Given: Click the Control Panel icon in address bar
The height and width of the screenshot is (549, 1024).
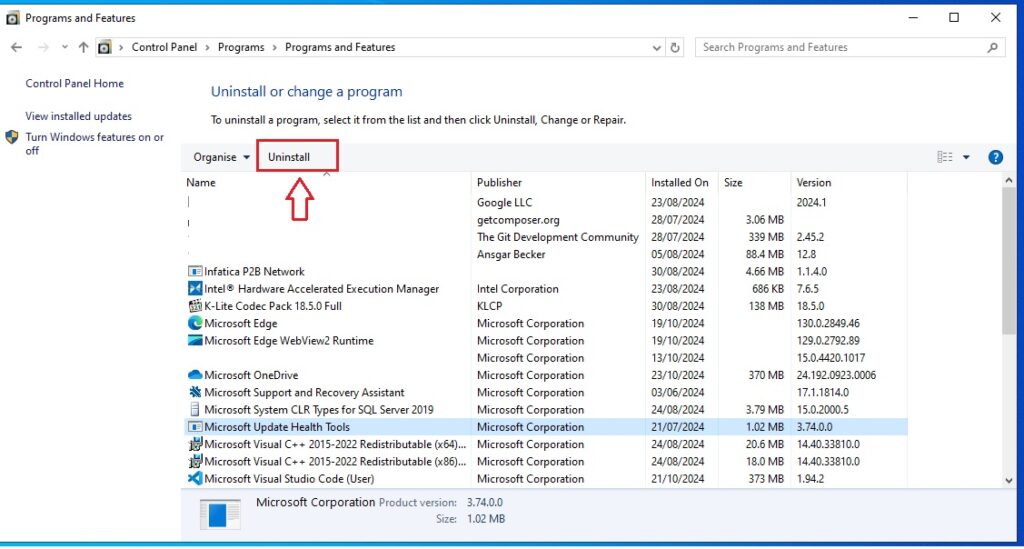Looking at the screenshot, I should (x=104, y=47).
